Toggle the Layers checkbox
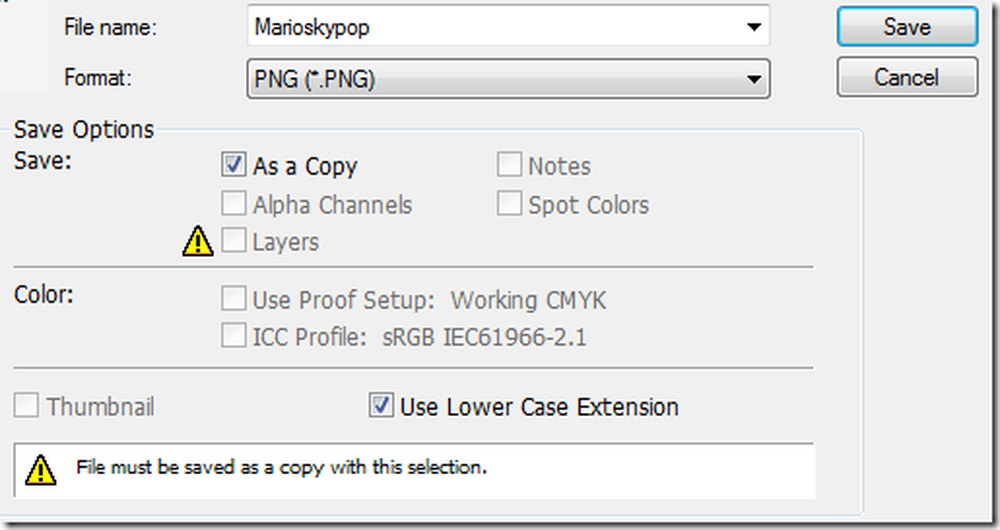 (233, 240)
